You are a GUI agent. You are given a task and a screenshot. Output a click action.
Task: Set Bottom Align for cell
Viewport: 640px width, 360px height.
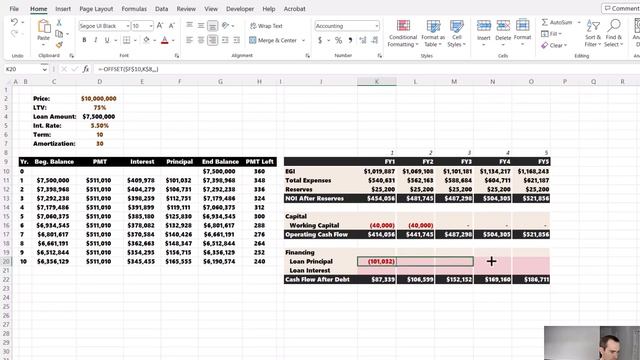(x=212, y=26)
